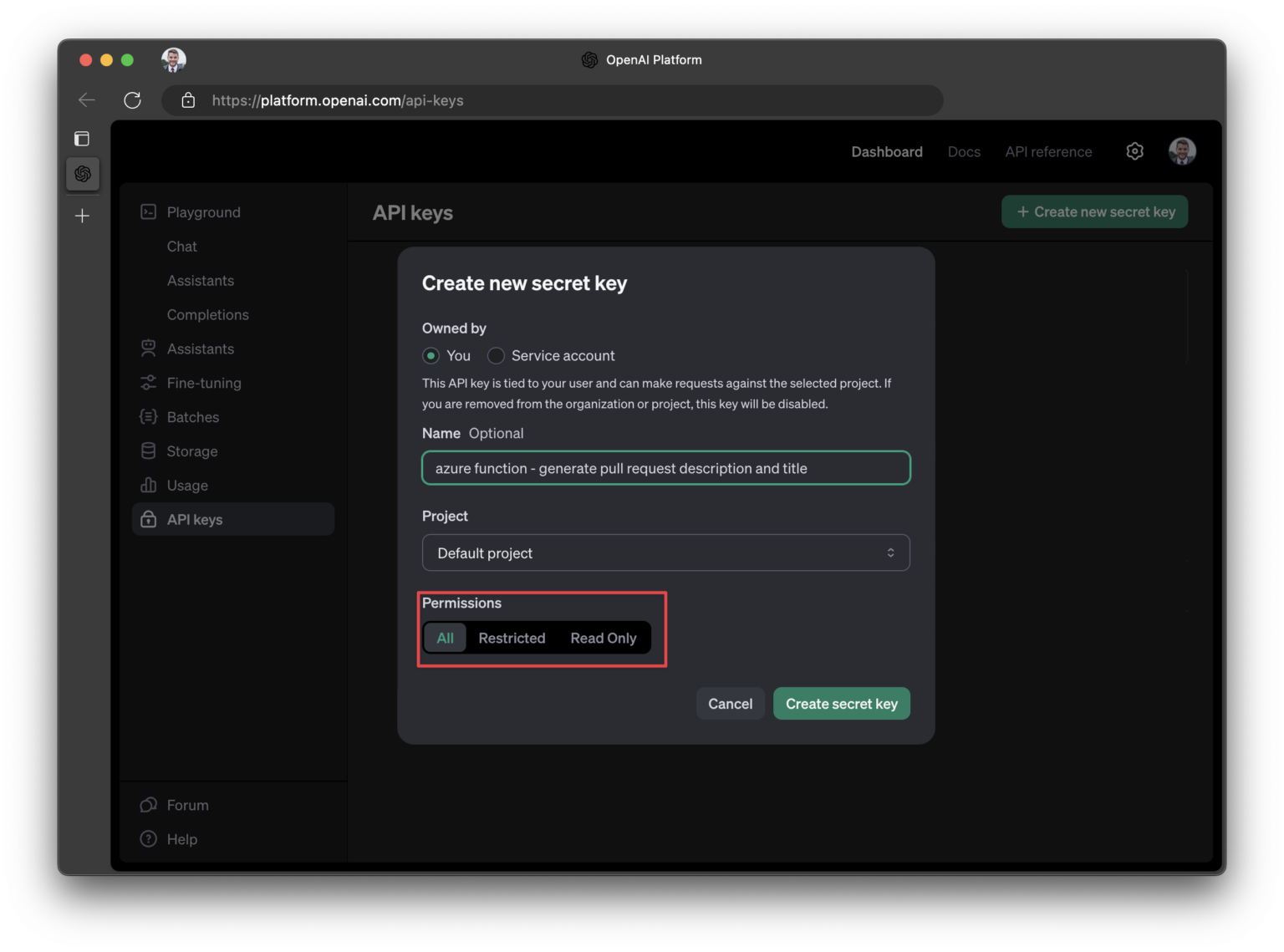This screenshot has width=1284, height=952.
Task: Open settings gear in top header
Action: (1134, 151)
